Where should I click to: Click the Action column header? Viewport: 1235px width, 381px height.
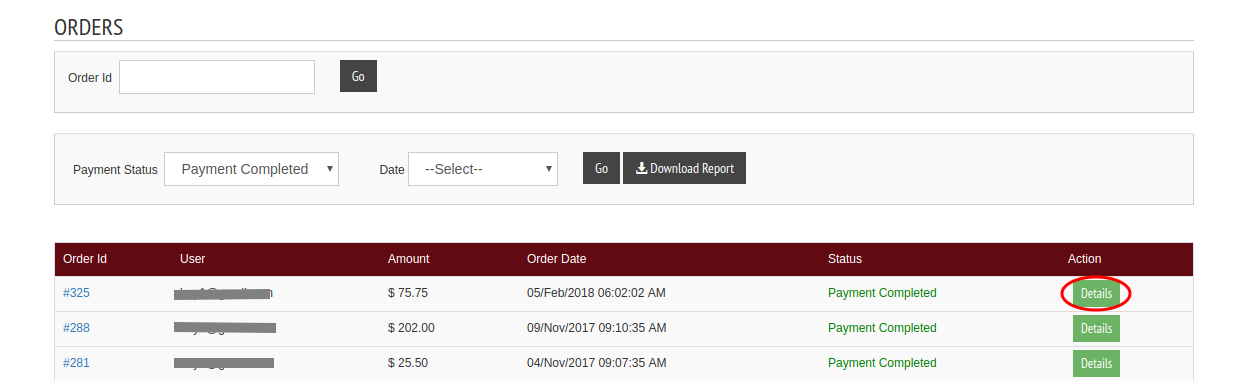pos(1085,259)
